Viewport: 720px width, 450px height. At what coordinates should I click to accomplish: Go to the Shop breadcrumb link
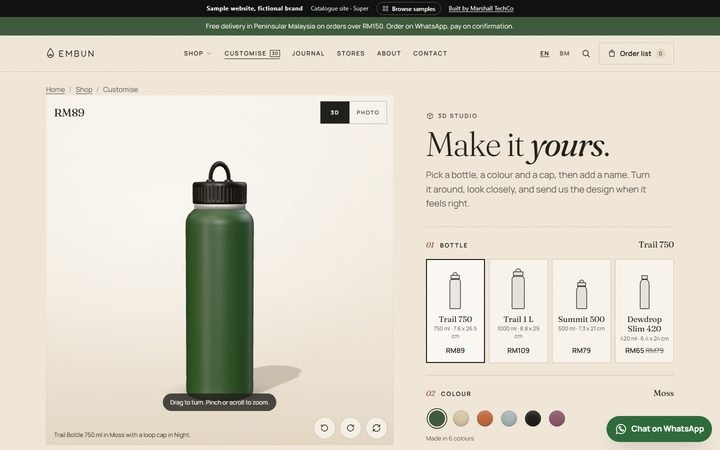[84, 90]
